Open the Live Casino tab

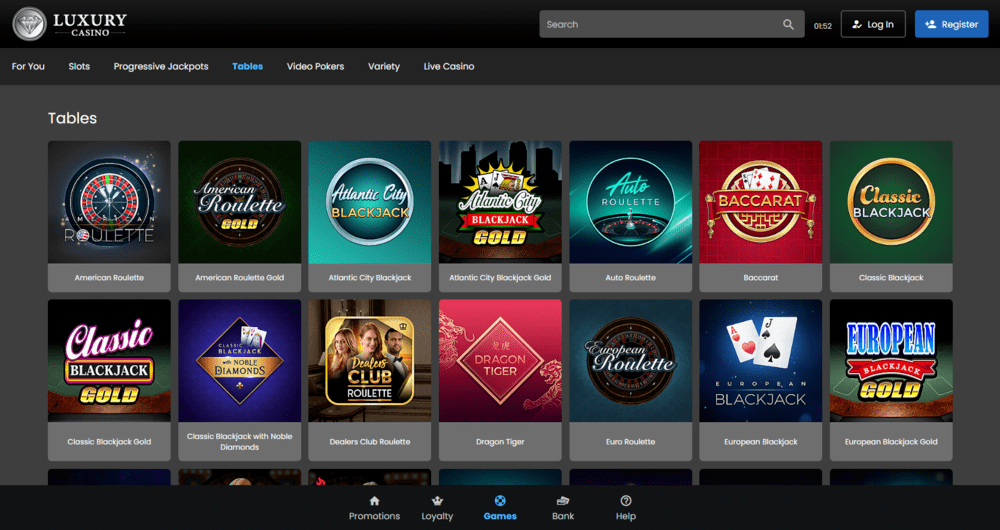(449, 66)
